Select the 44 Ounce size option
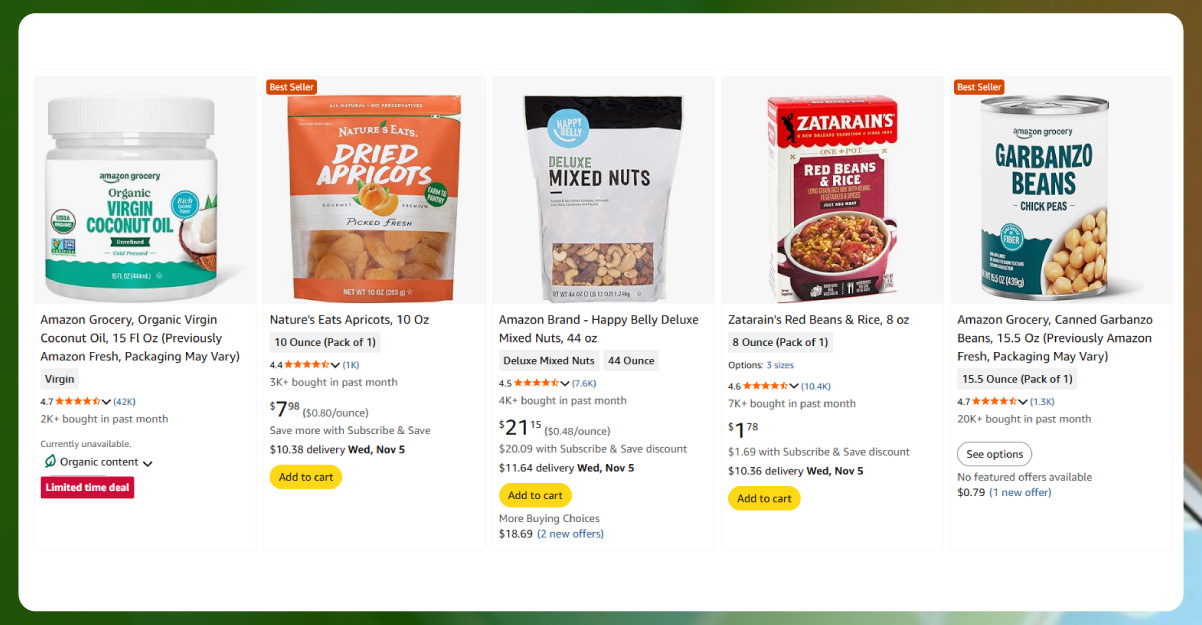This screenshot has width=1202, height=625. [x=631, y=361]
